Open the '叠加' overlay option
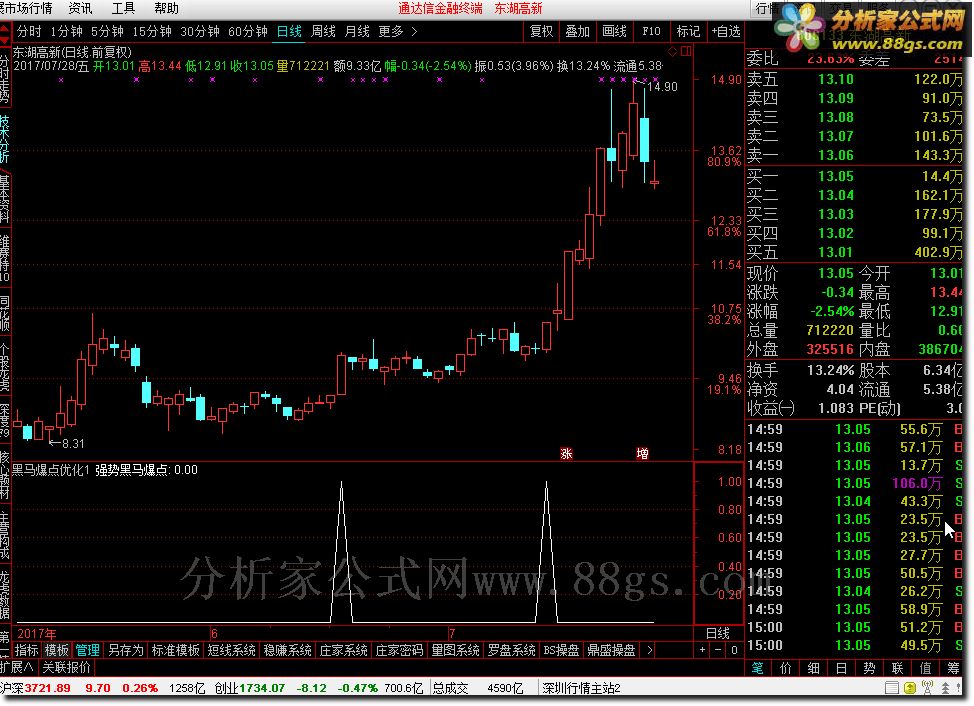This screenshot has width=974, height=706. click(578, 31)
